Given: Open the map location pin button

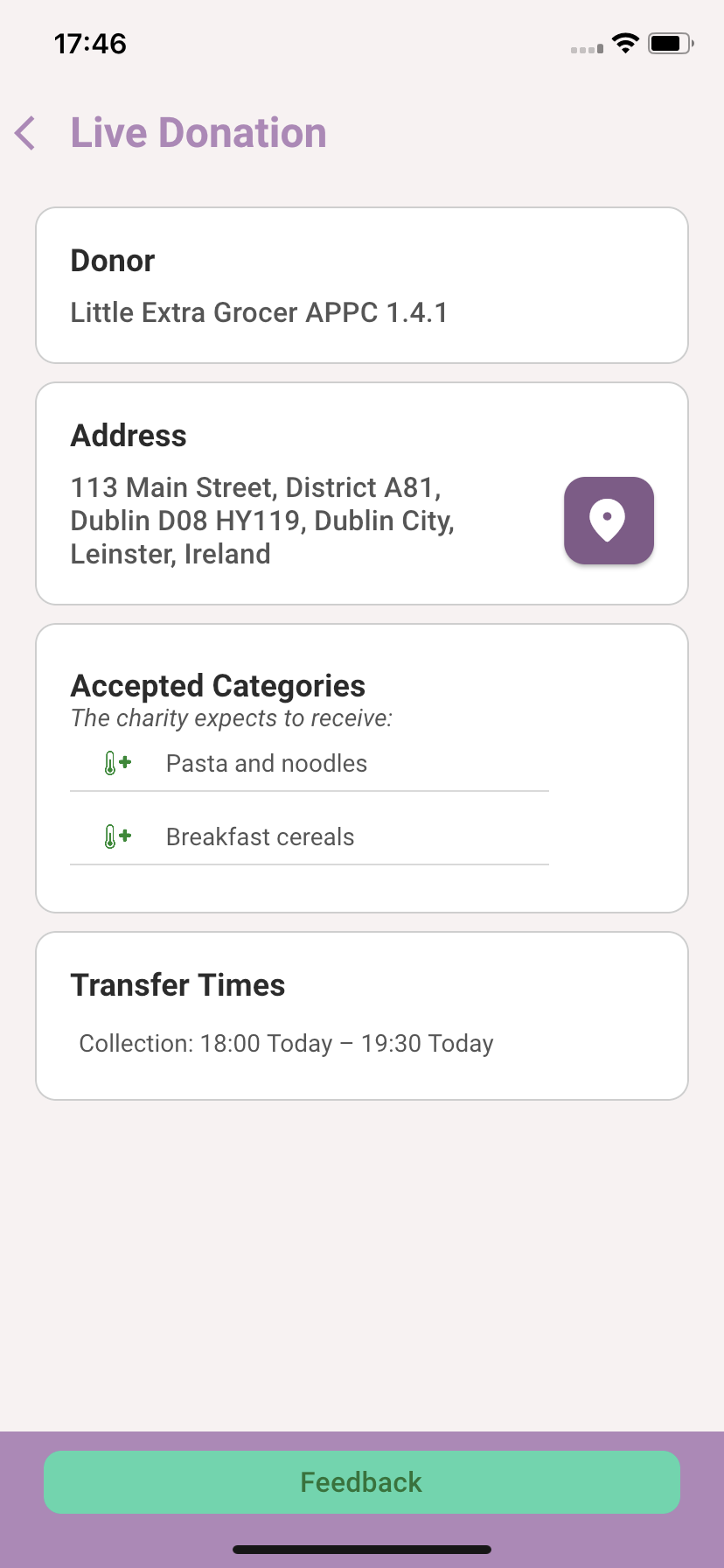Looking at the screenshot, I should (609, 521).
